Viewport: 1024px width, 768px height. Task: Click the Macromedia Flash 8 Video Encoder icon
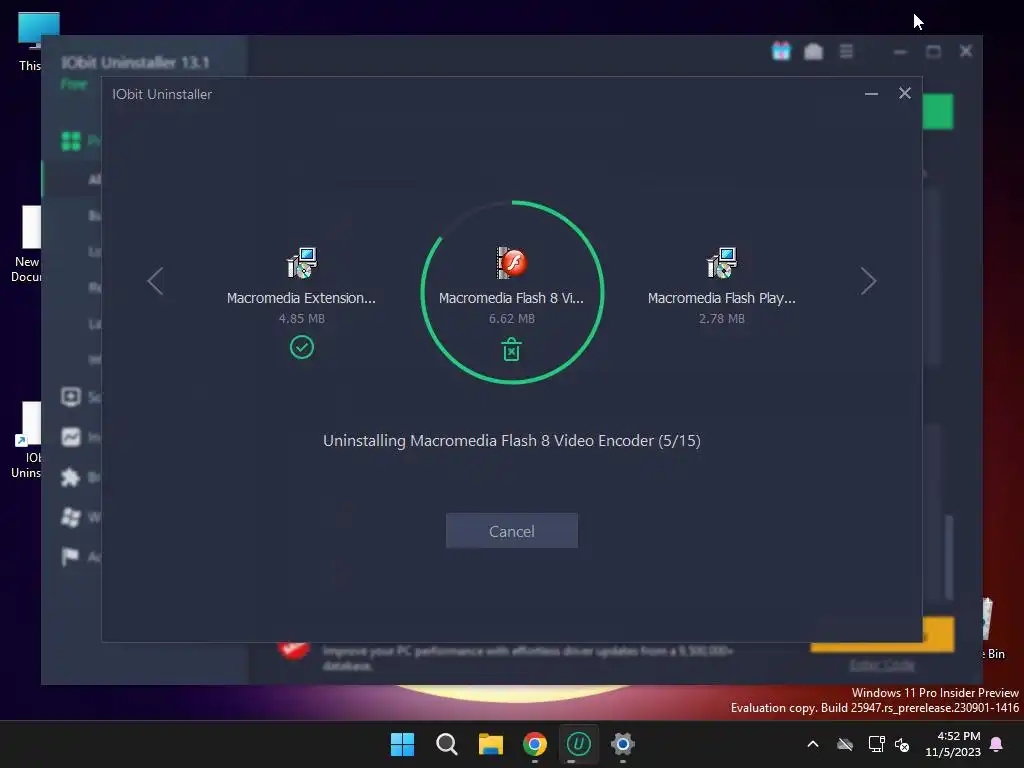click(x=511, y=263)
